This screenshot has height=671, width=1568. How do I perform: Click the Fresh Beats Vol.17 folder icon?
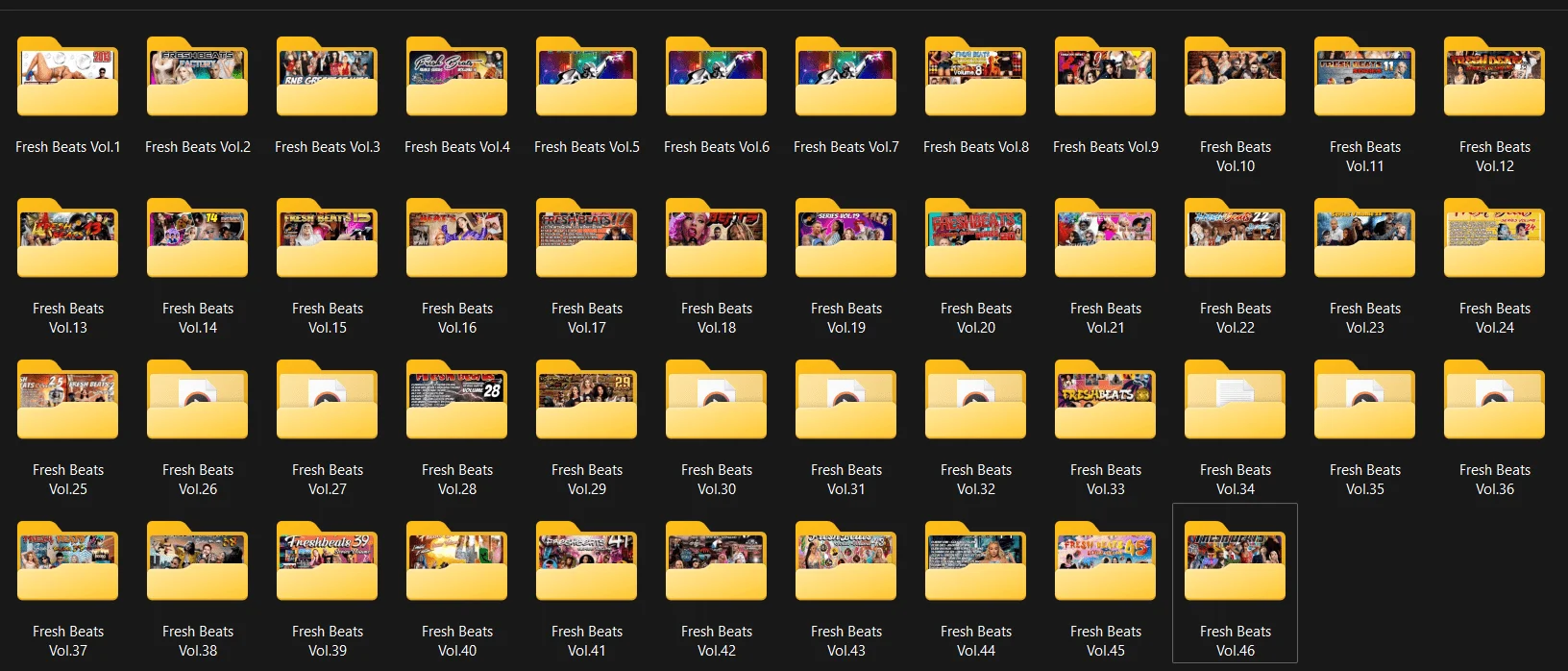587,238
